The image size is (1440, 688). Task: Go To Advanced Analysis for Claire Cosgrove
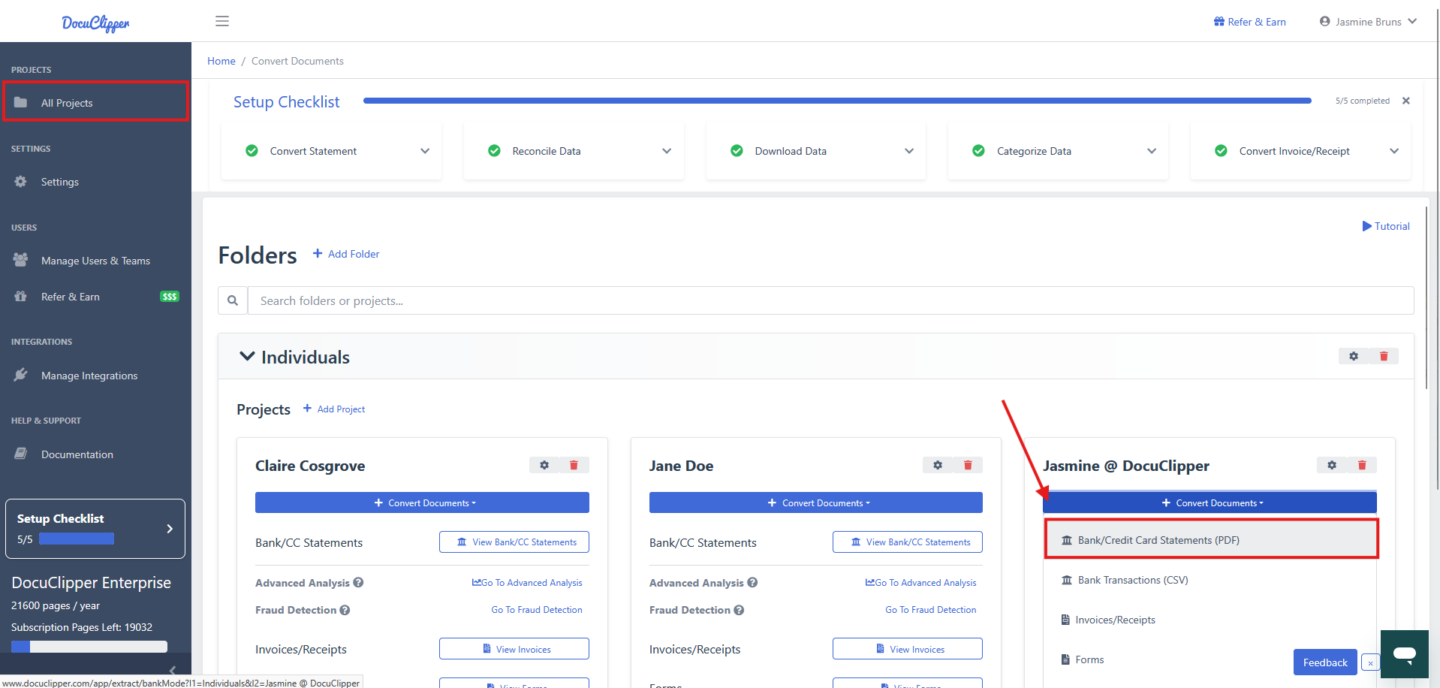(x=527, y=583)
